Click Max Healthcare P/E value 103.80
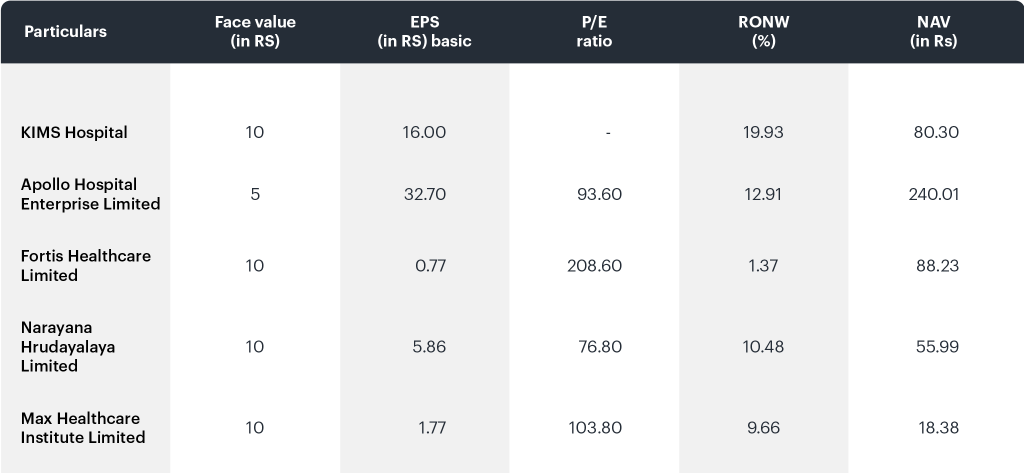This screenshot has width=1024, height=473. click(x=595, y=428)
